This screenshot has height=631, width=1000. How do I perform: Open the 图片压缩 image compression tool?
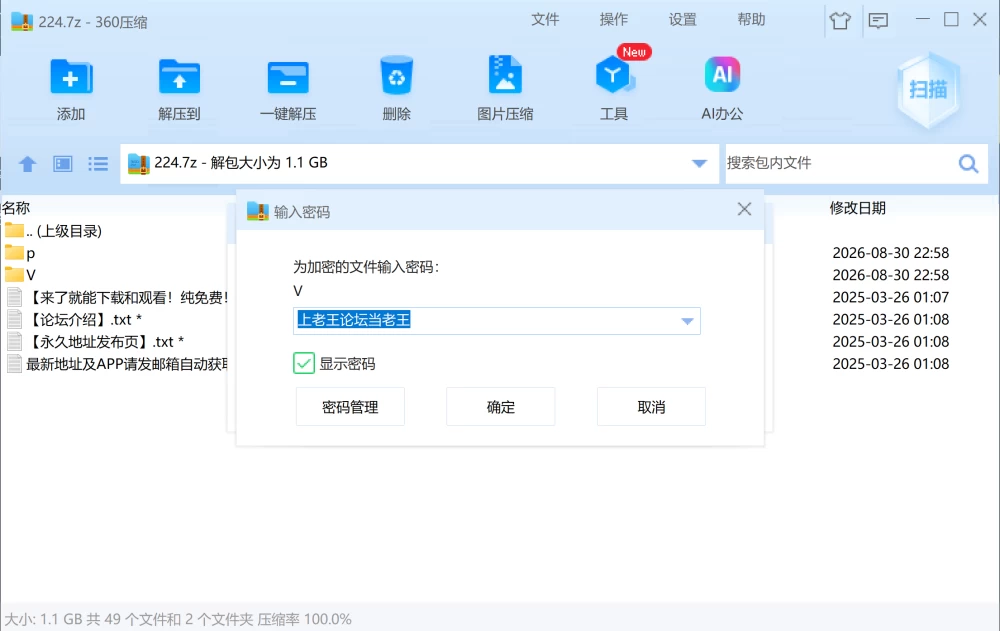pyautogui.click(x=505, y=75)
